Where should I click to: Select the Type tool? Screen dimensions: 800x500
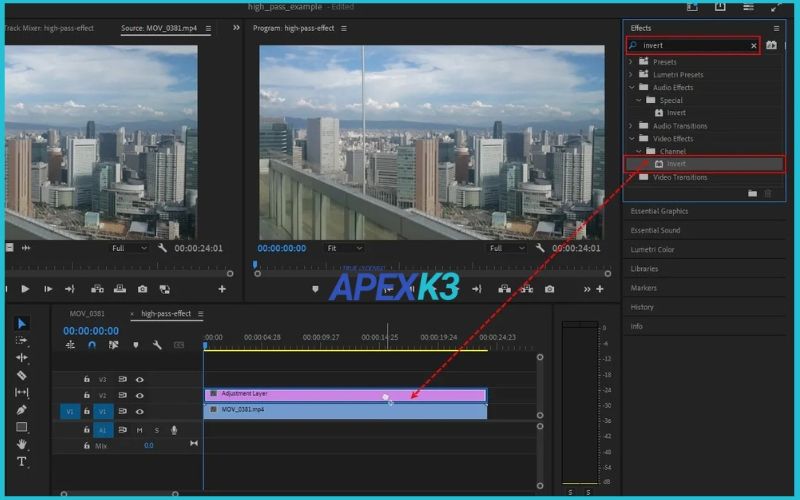click(x=22, y=461)
